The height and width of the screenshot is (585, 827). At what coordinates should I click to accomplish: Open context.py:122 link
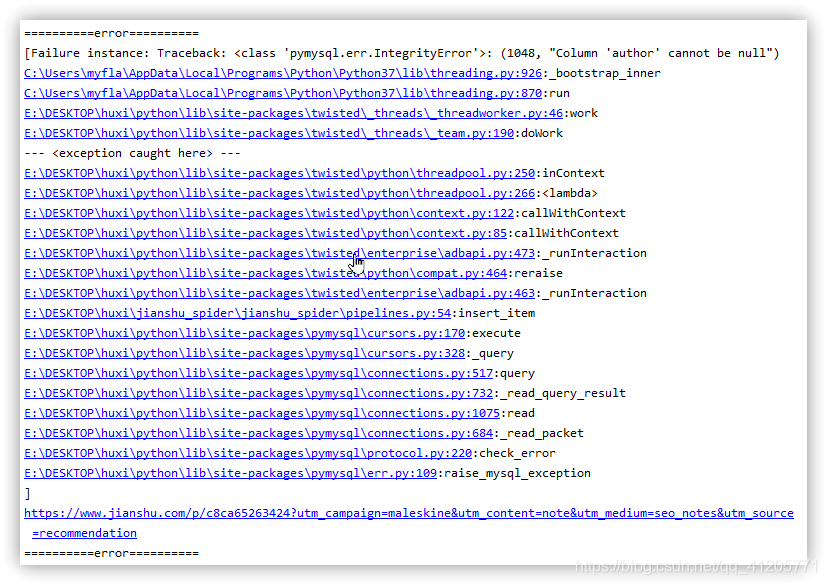point(269,214)
